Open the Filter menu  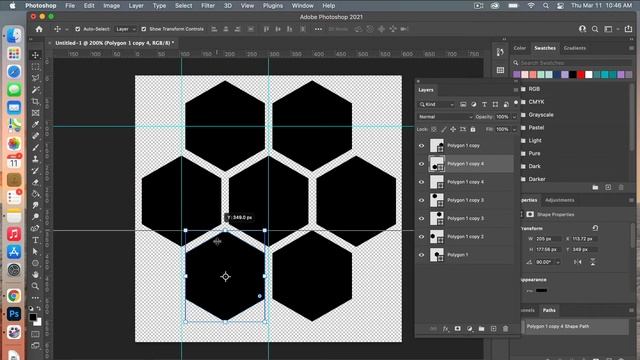click(208, 6)
